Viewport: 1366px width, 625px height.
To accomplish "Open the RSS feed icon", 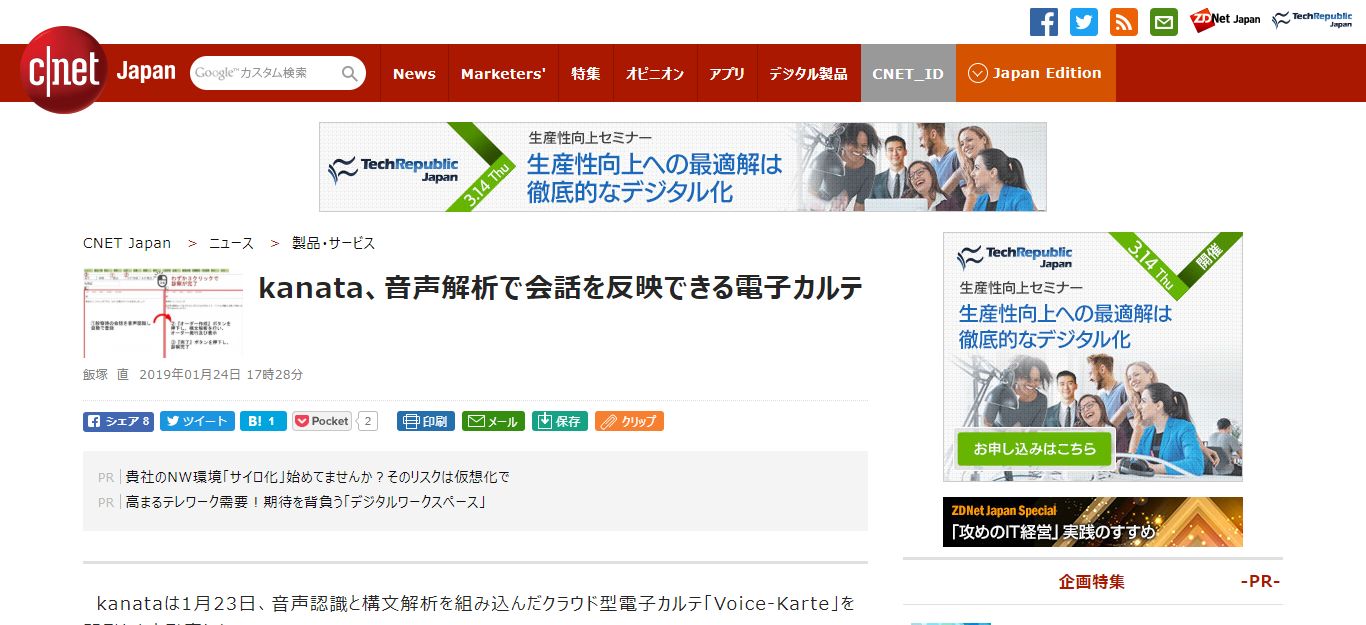I will [x=1124, y=22].
